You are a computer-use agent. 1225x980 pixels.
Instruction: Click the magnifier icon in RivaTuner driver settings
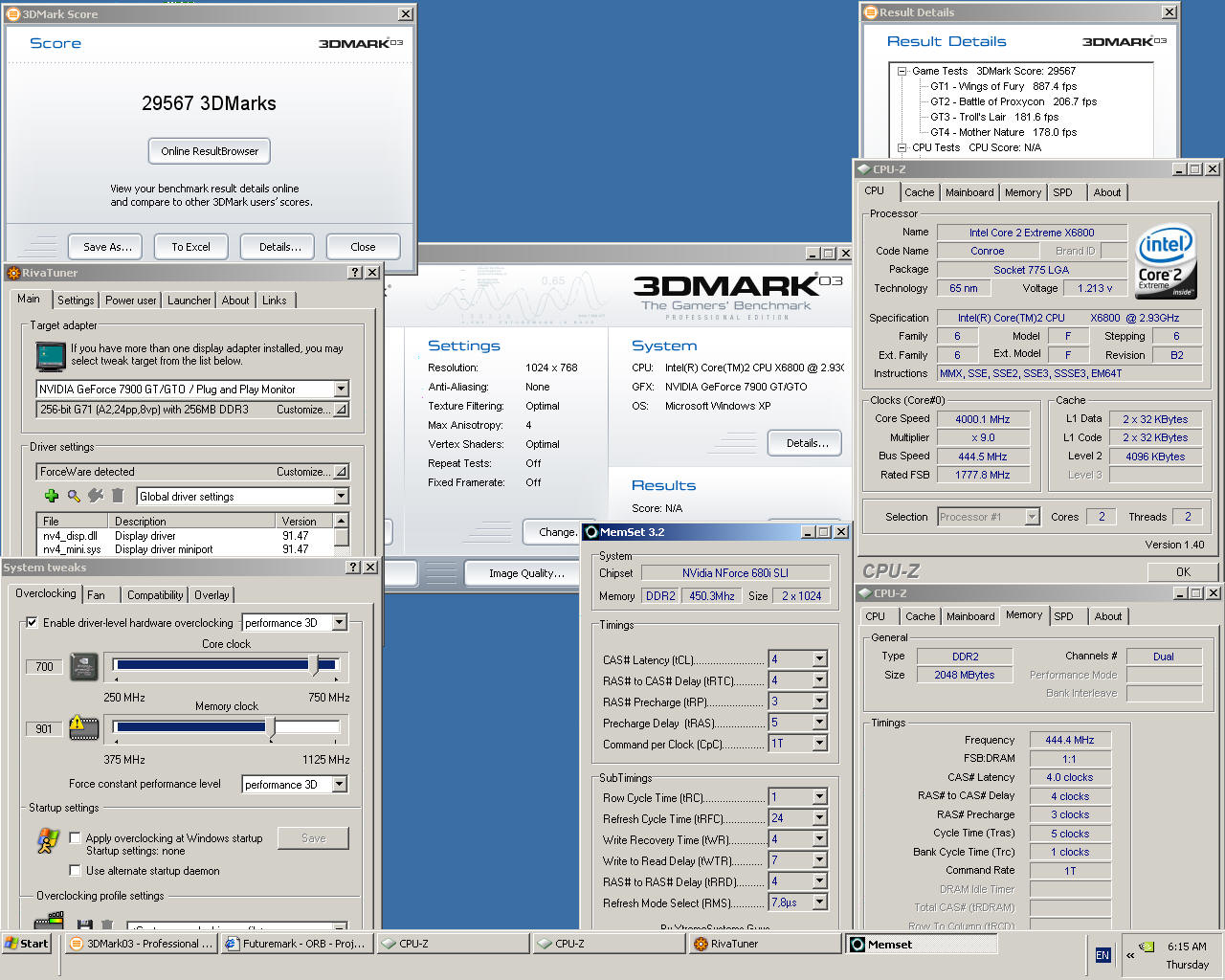point(74,496)
